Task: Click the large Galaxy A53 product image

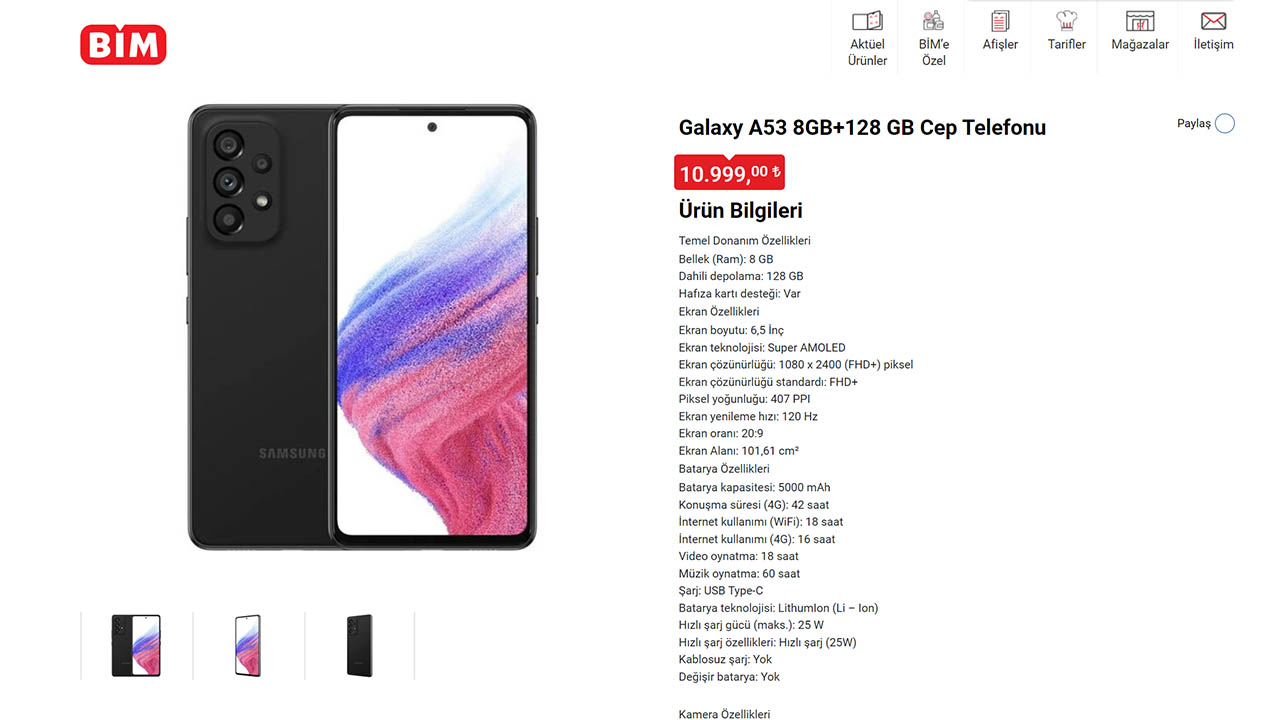Action: click(x=362, y=326)
